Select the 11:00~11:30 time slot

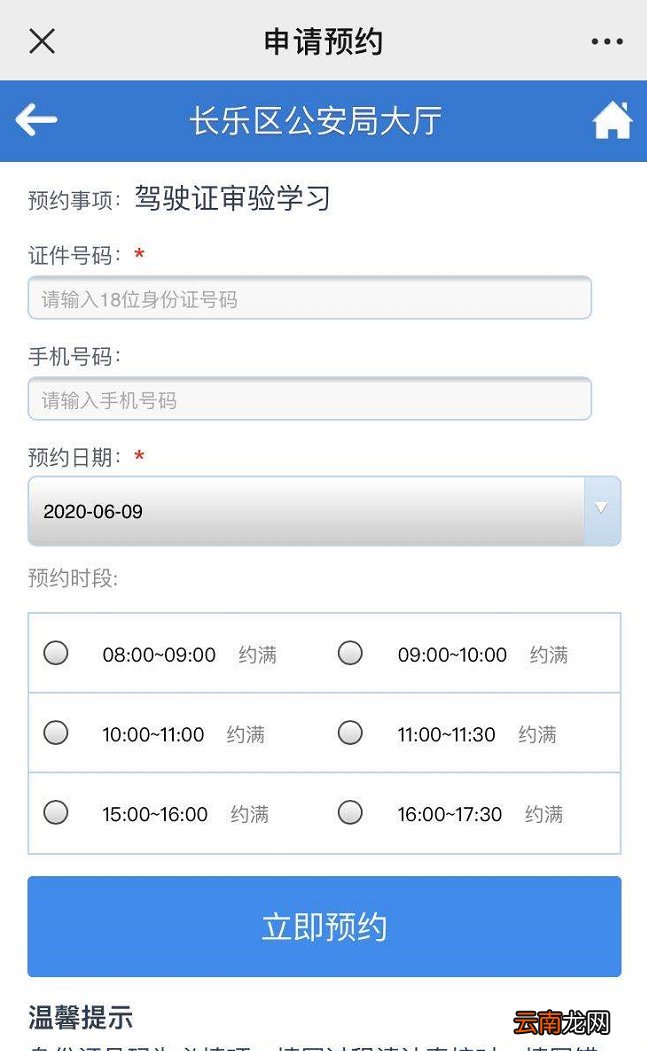(x=350, y=732)
